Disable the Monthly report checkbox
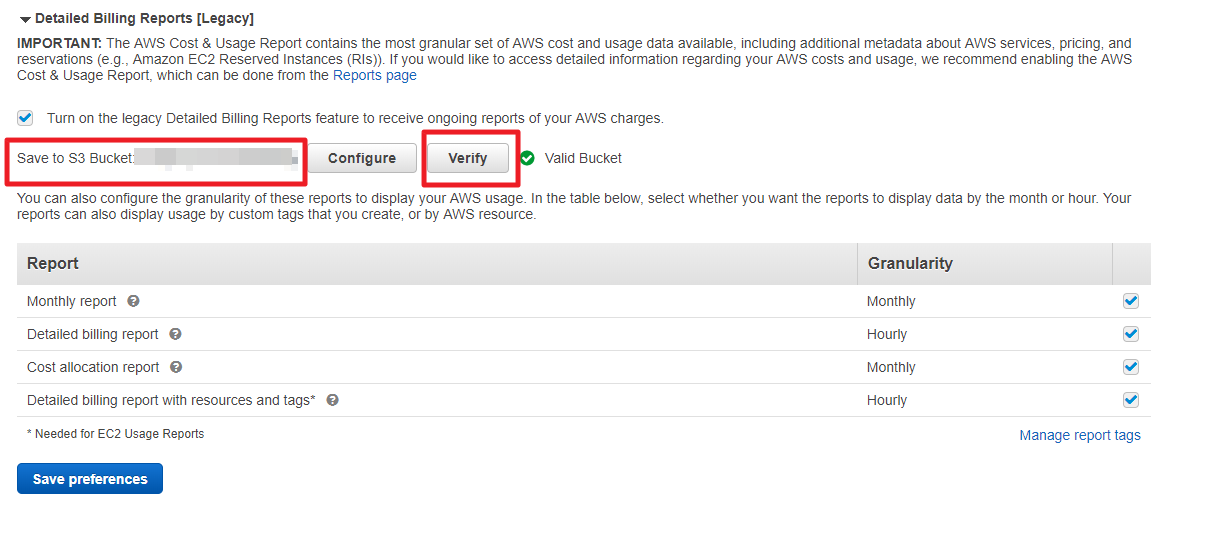Image resolution: width=1213 pixels, height=535 pixels. (1131, 301)
